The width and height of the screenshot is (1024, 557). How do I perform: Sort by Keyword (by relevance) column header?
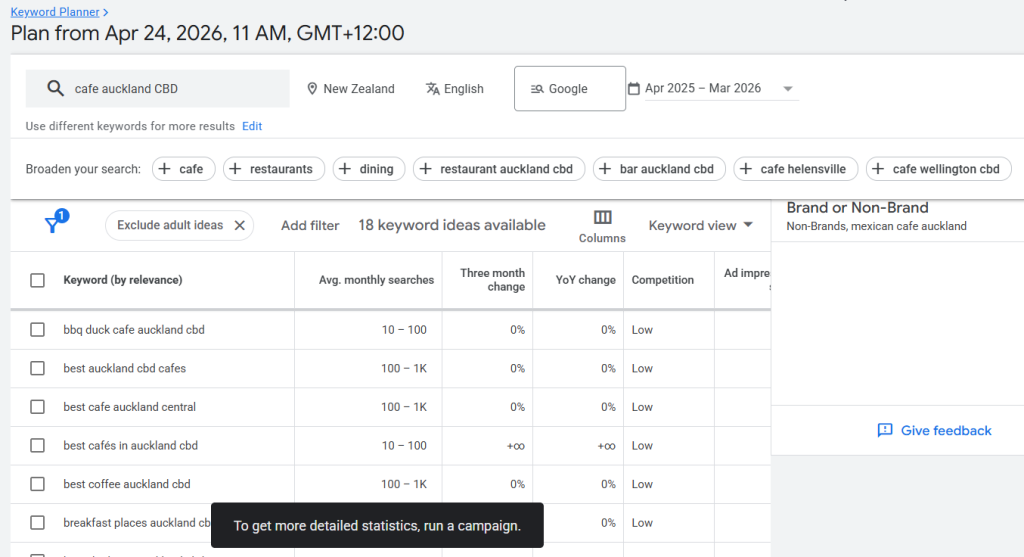123,280
